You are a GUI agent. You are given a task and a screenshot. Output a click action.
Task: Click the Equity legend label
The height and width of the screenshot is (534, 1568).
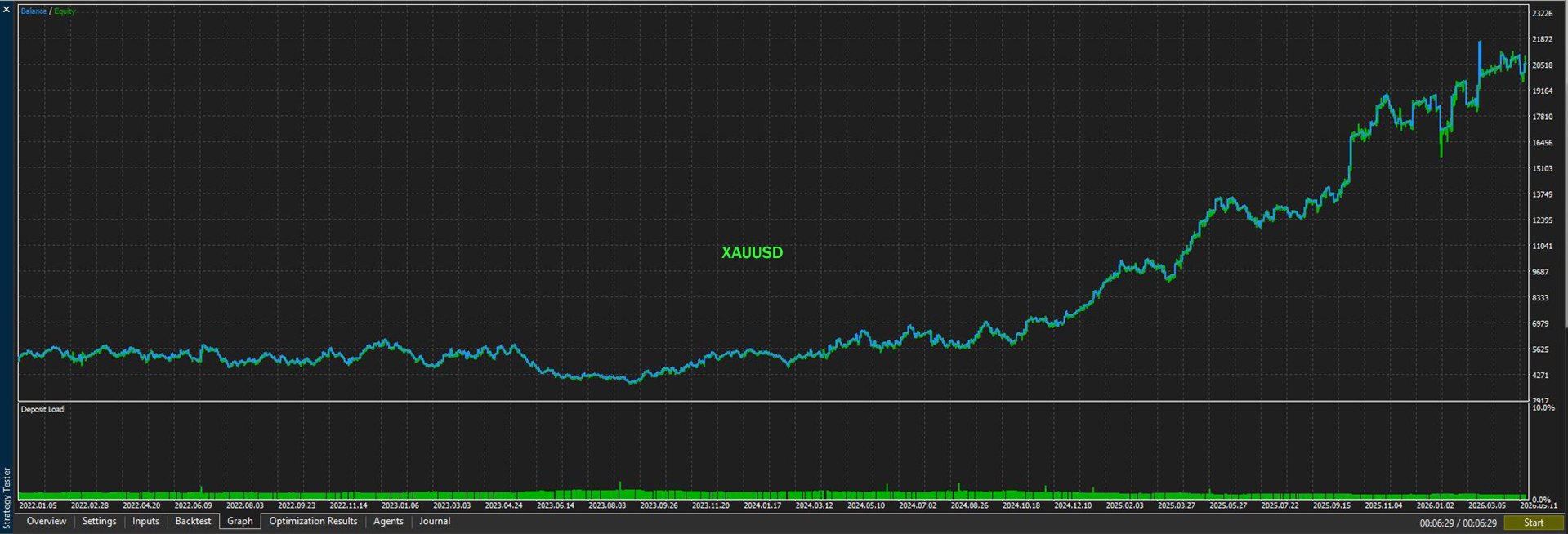click(65, 11)
